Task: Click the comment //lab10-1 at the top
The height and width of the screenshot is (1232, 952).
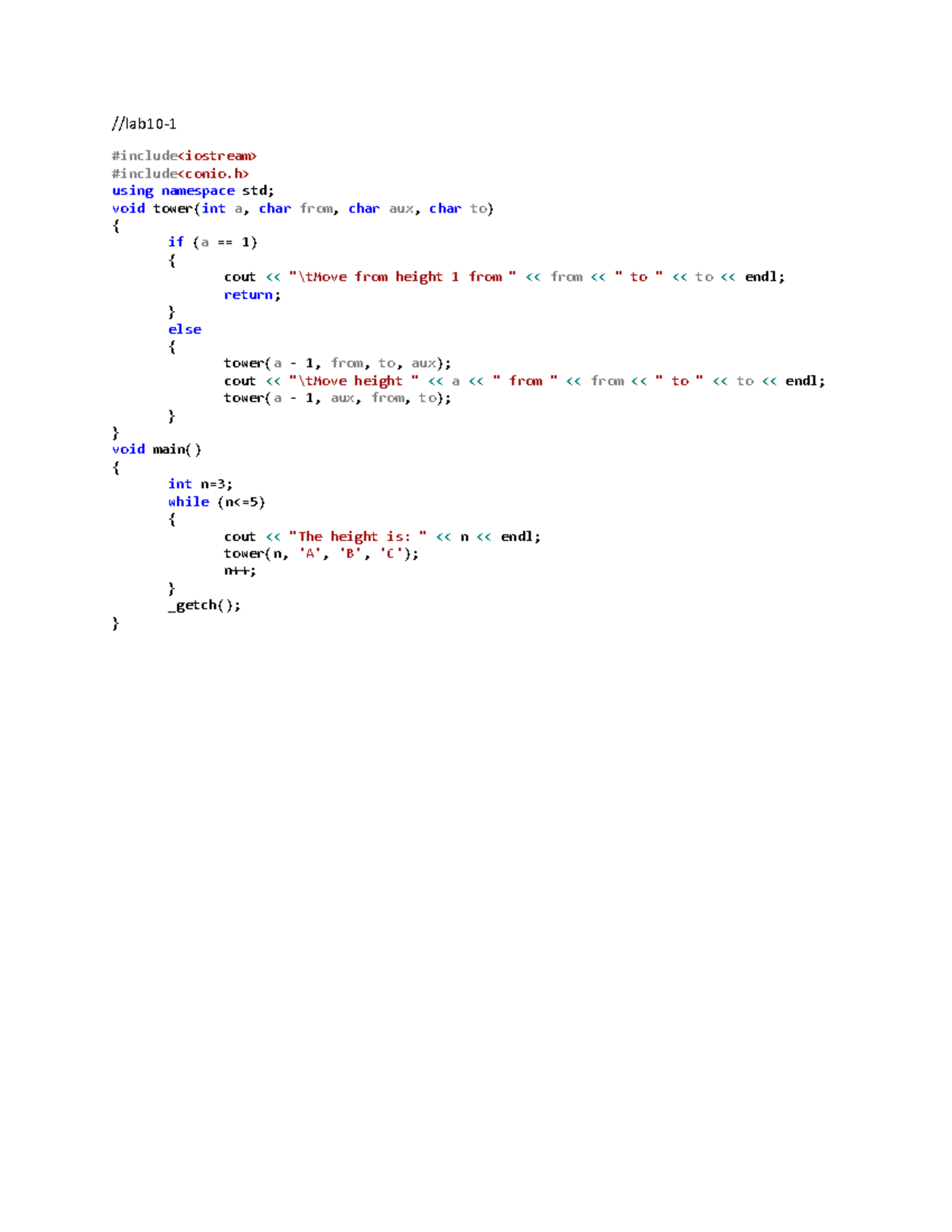Action: pos(144,123)
